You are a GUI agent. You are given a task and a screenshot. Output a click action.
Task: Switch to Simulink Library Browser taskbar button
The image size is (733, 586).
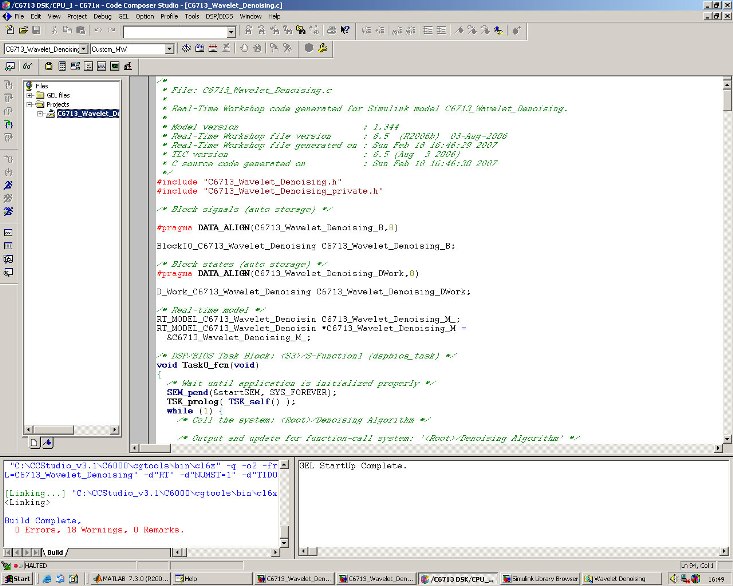(540, 579)
